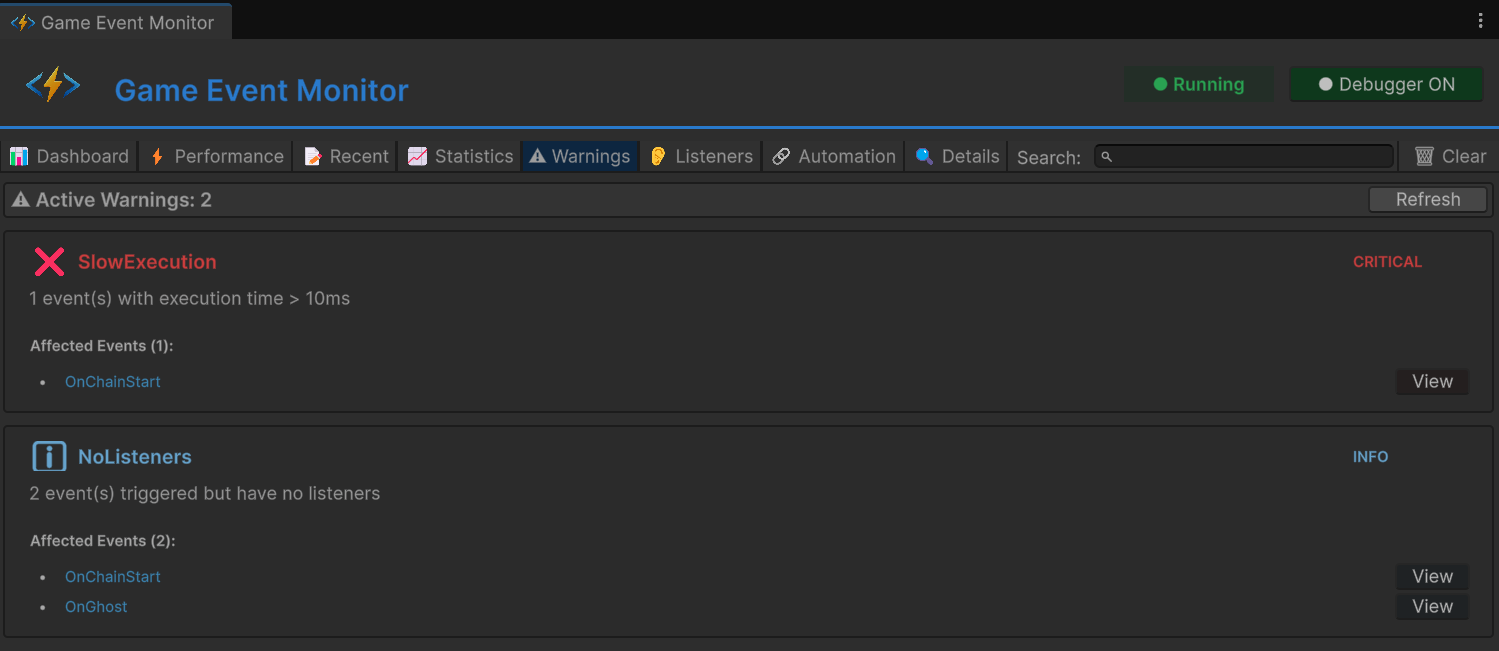Click the Automation chain link icon
Viewport: 1499px width, 651px height.
781,156
